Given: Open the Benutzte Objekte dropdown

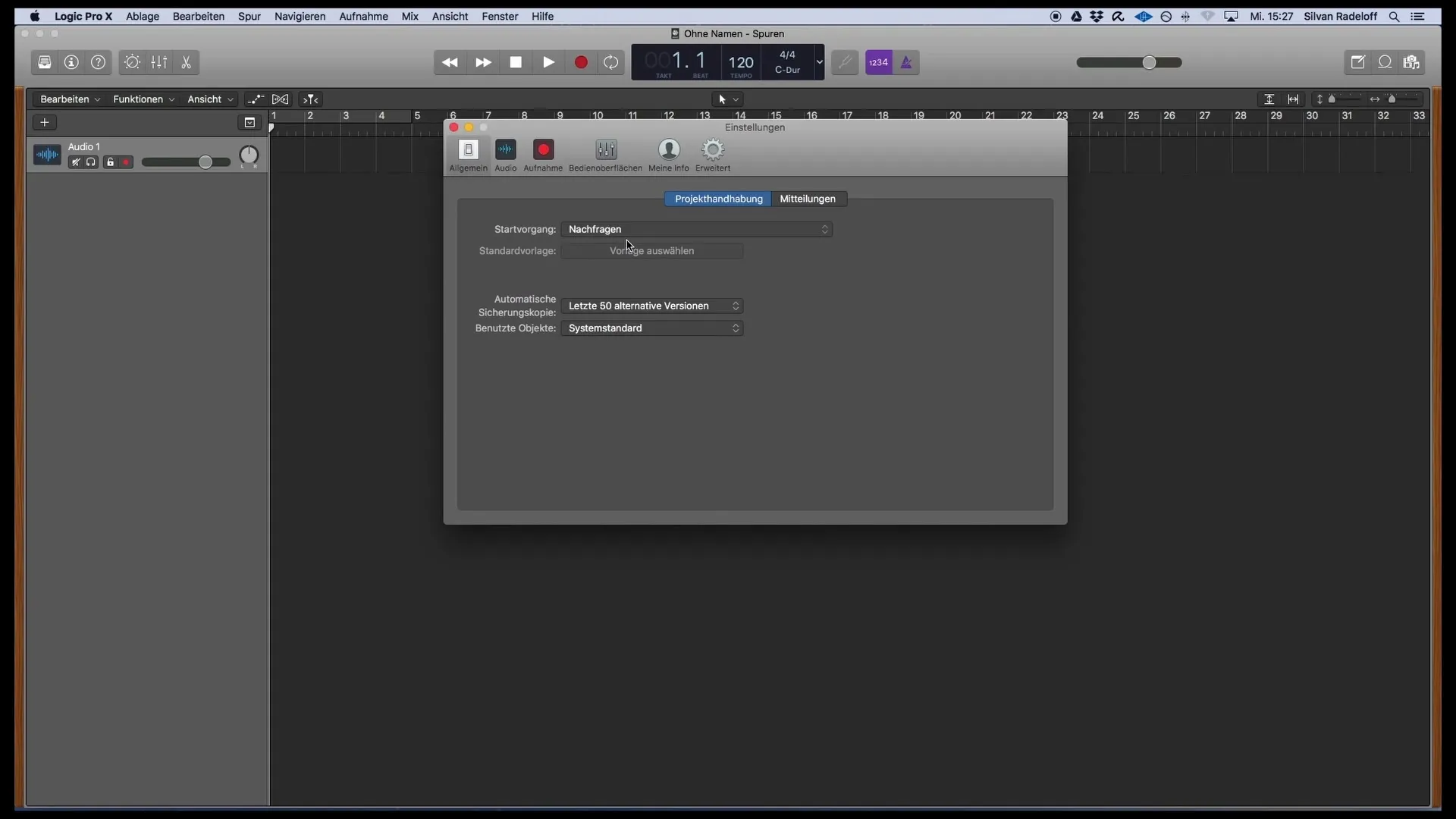Looking at the screenshot, I should coord(652,328).
